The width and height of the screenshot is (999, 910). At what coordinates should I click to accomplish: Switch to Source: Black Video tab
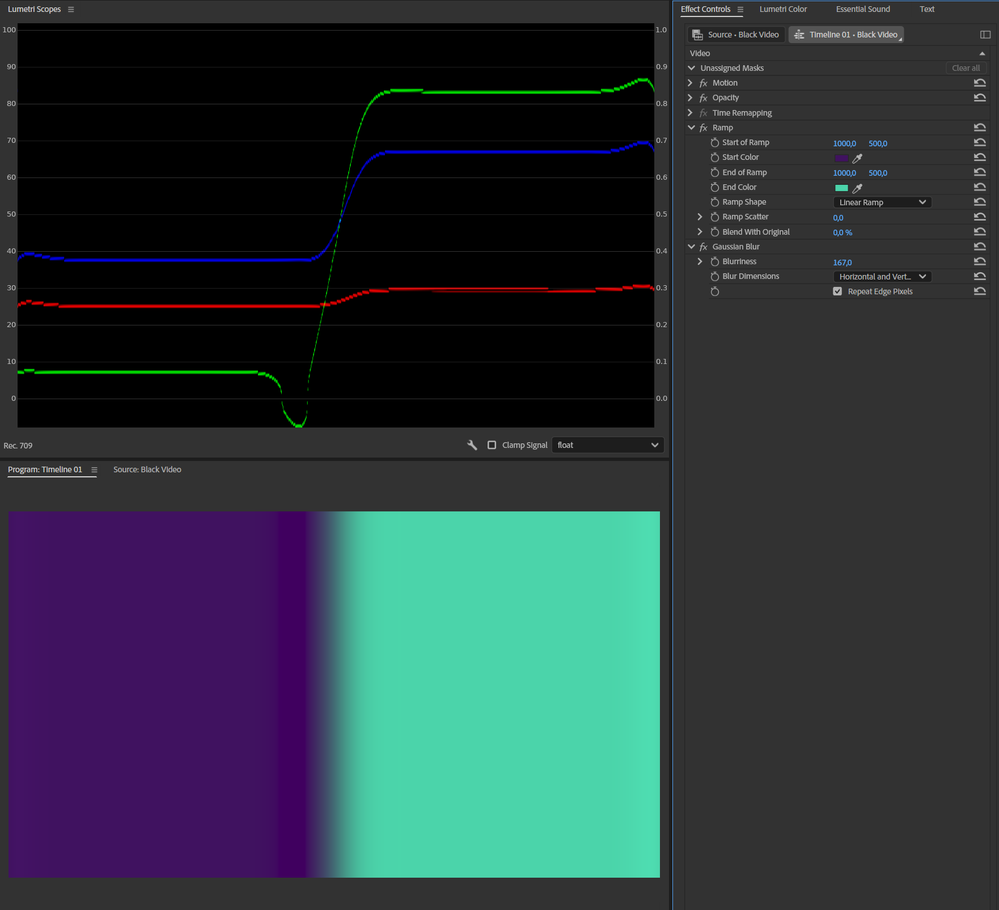coord(147,470)
